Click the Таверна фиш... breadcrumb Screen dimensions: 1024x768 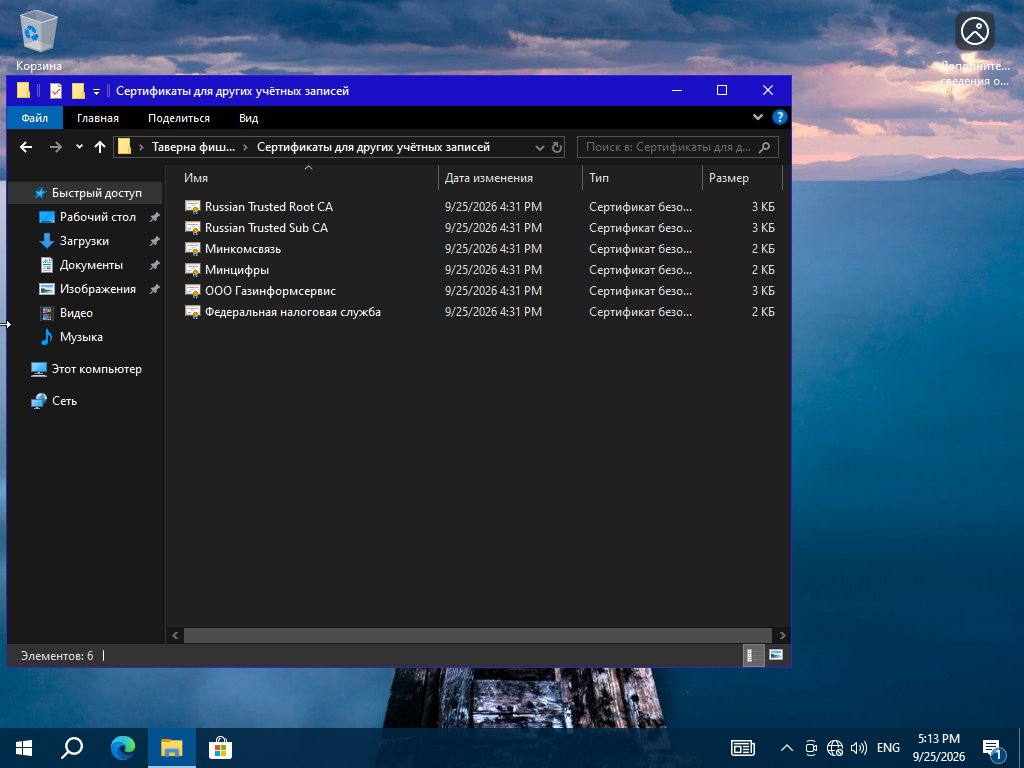click(193, 147)
